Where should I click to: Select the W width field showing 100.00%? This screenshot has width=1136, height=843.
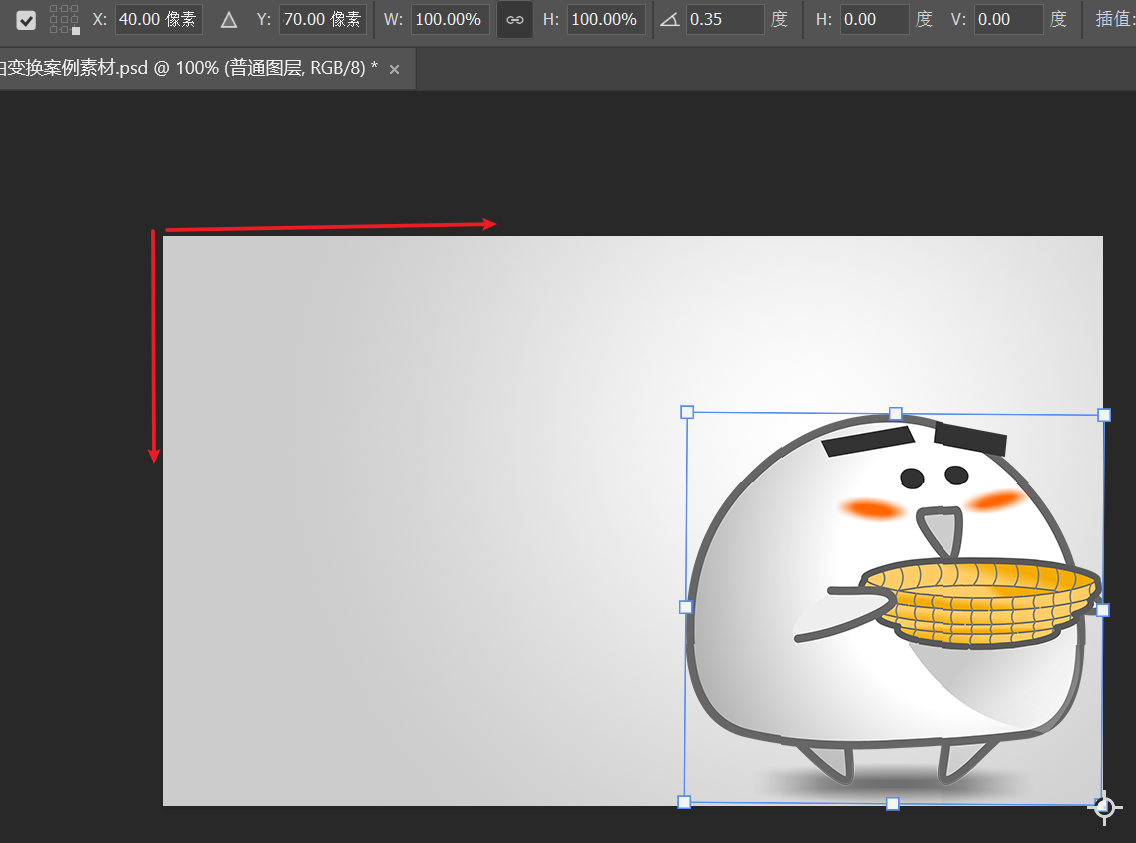tap(449, 19)
